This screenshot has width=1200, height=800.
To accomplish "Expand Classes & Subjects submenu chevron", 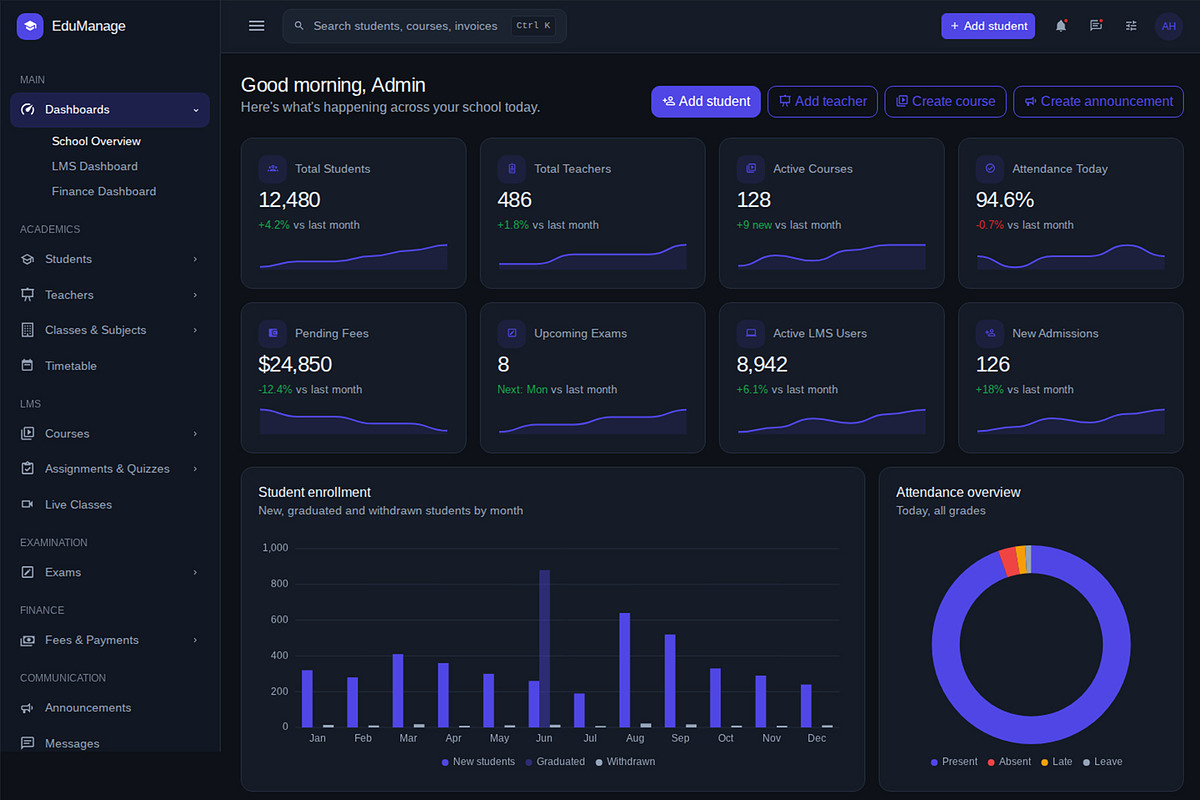I will [x=195, y=330].
